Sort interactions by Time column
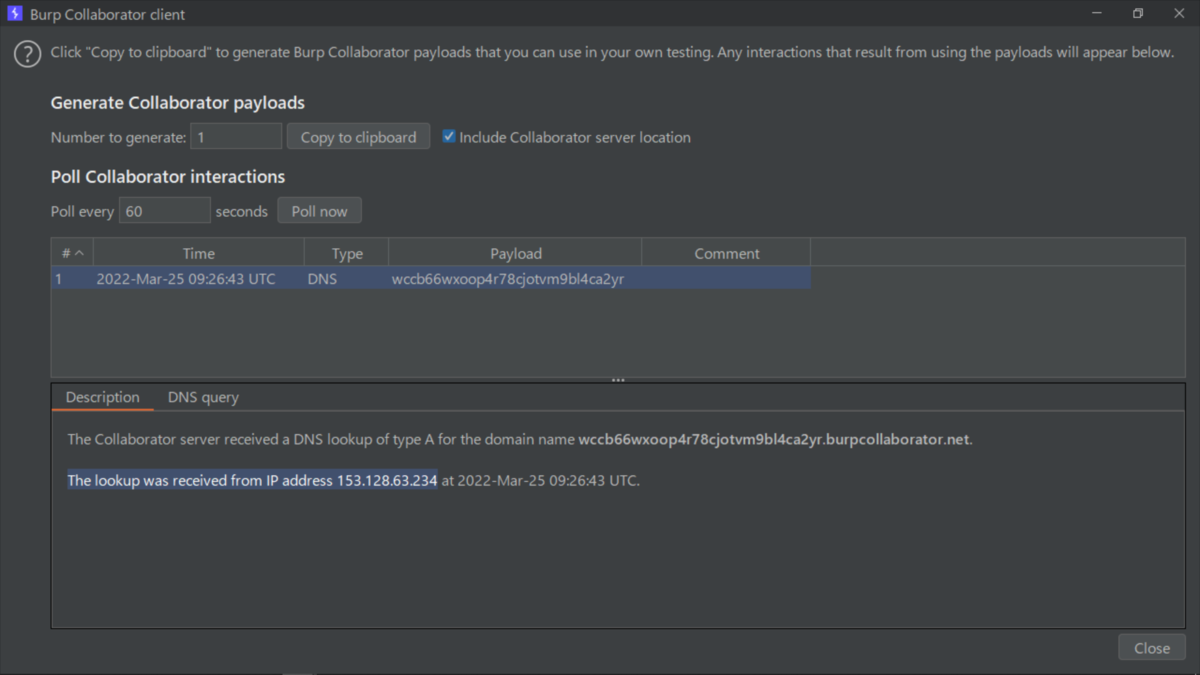Viewport: 1200px width, 675px height. click(198, 253)
